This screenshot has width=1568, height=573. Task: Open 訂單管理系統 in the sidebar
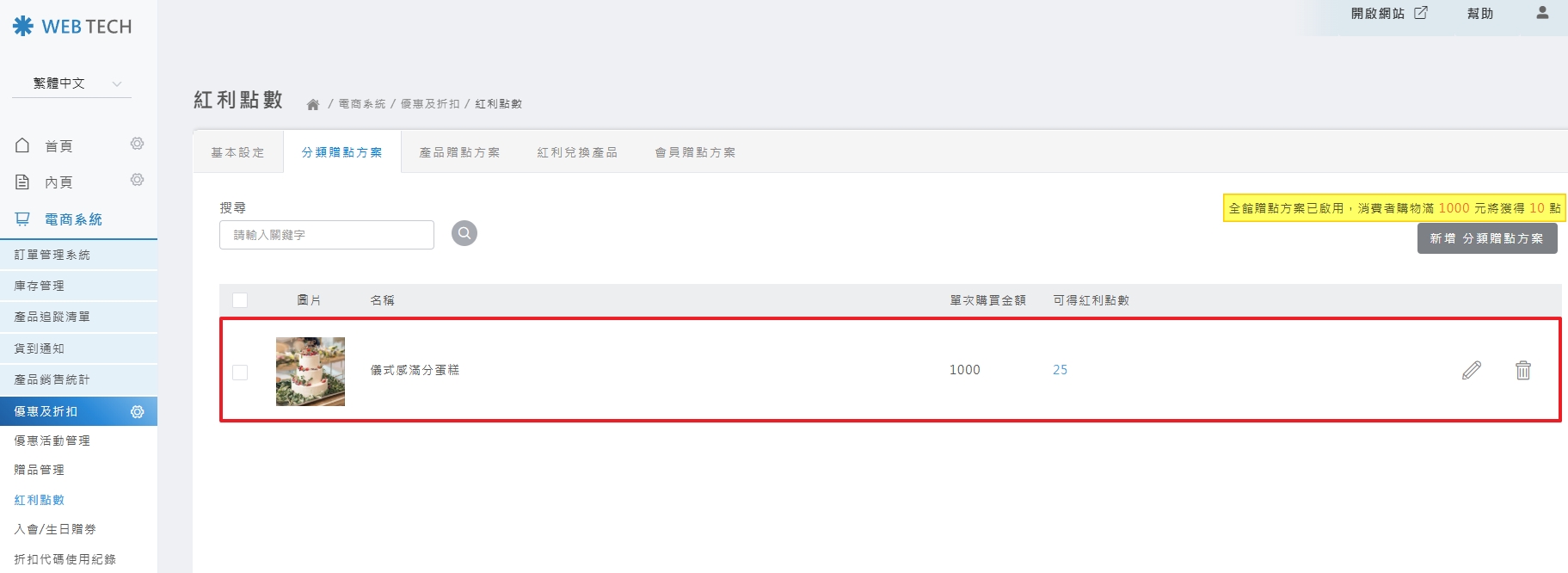point(52,255)
